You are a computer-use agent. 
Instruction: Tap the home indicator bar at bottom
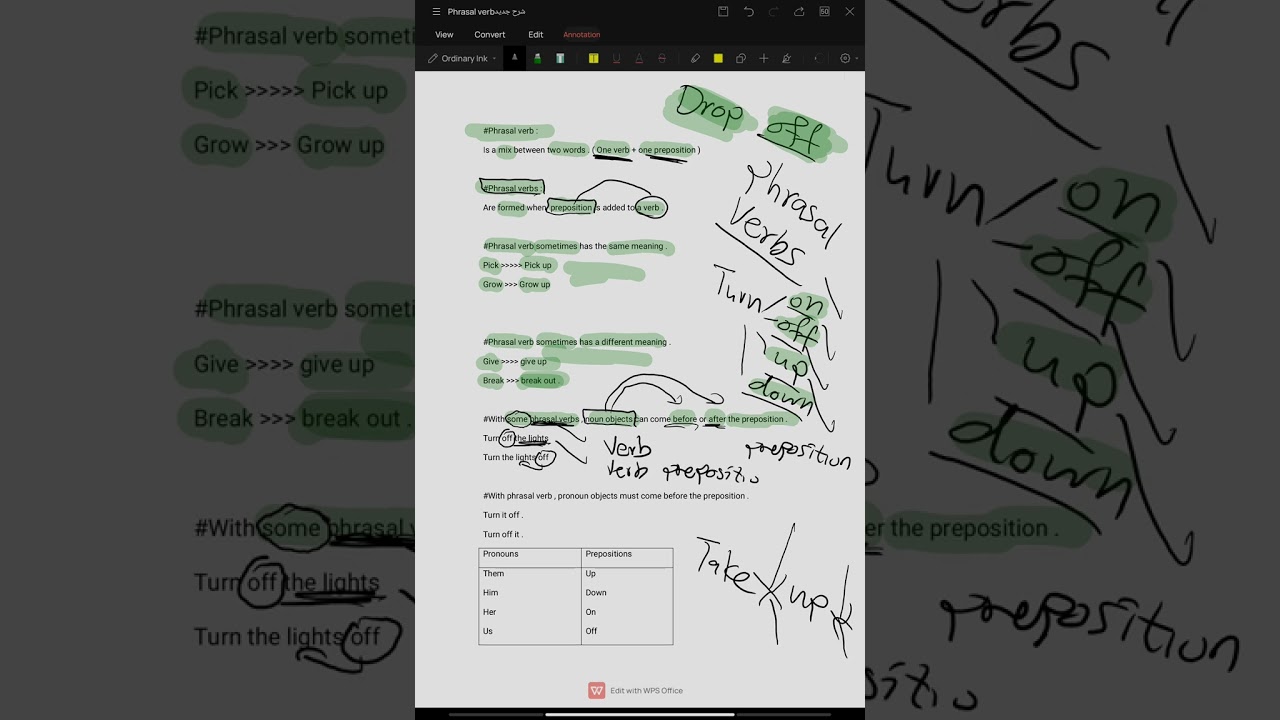pyautogui.click(x=640, y=714)
